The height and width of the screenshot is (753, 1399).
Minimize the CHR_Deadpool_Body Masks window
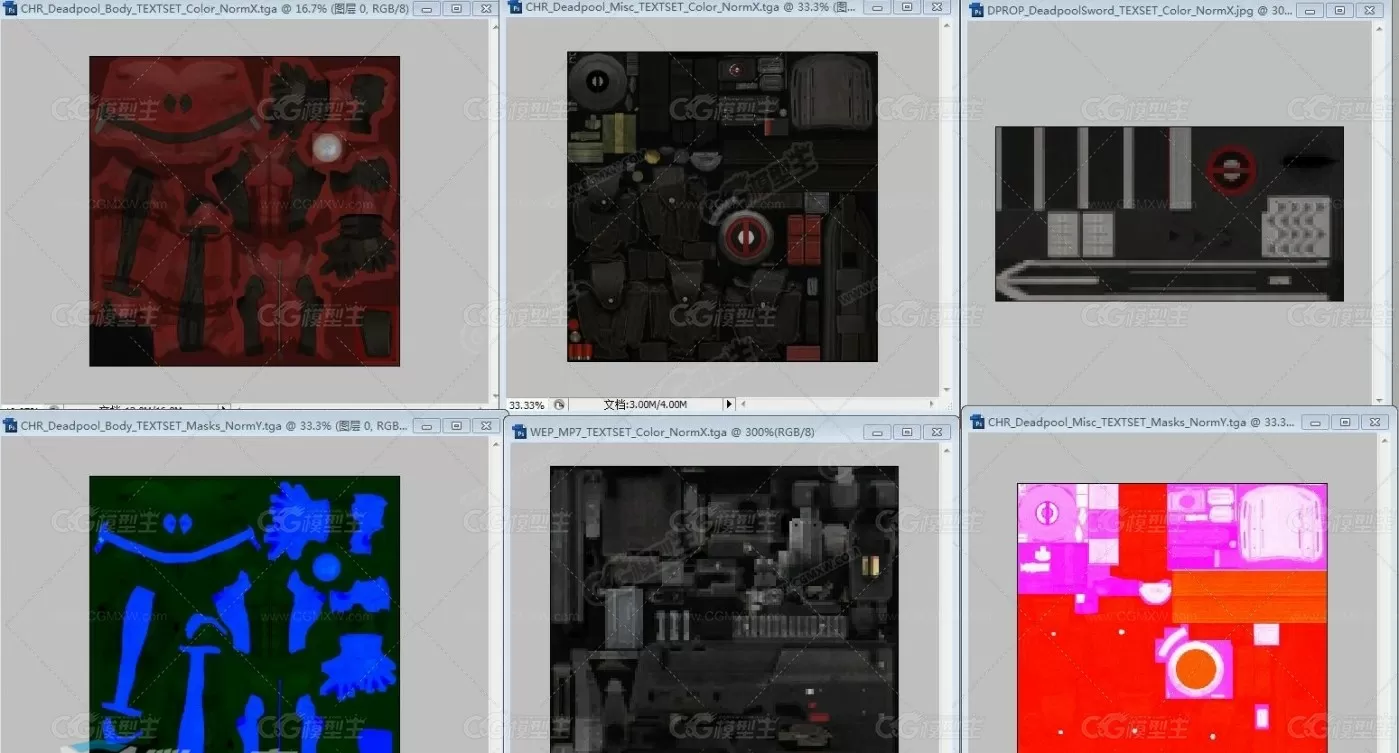[x=427, y=426]
